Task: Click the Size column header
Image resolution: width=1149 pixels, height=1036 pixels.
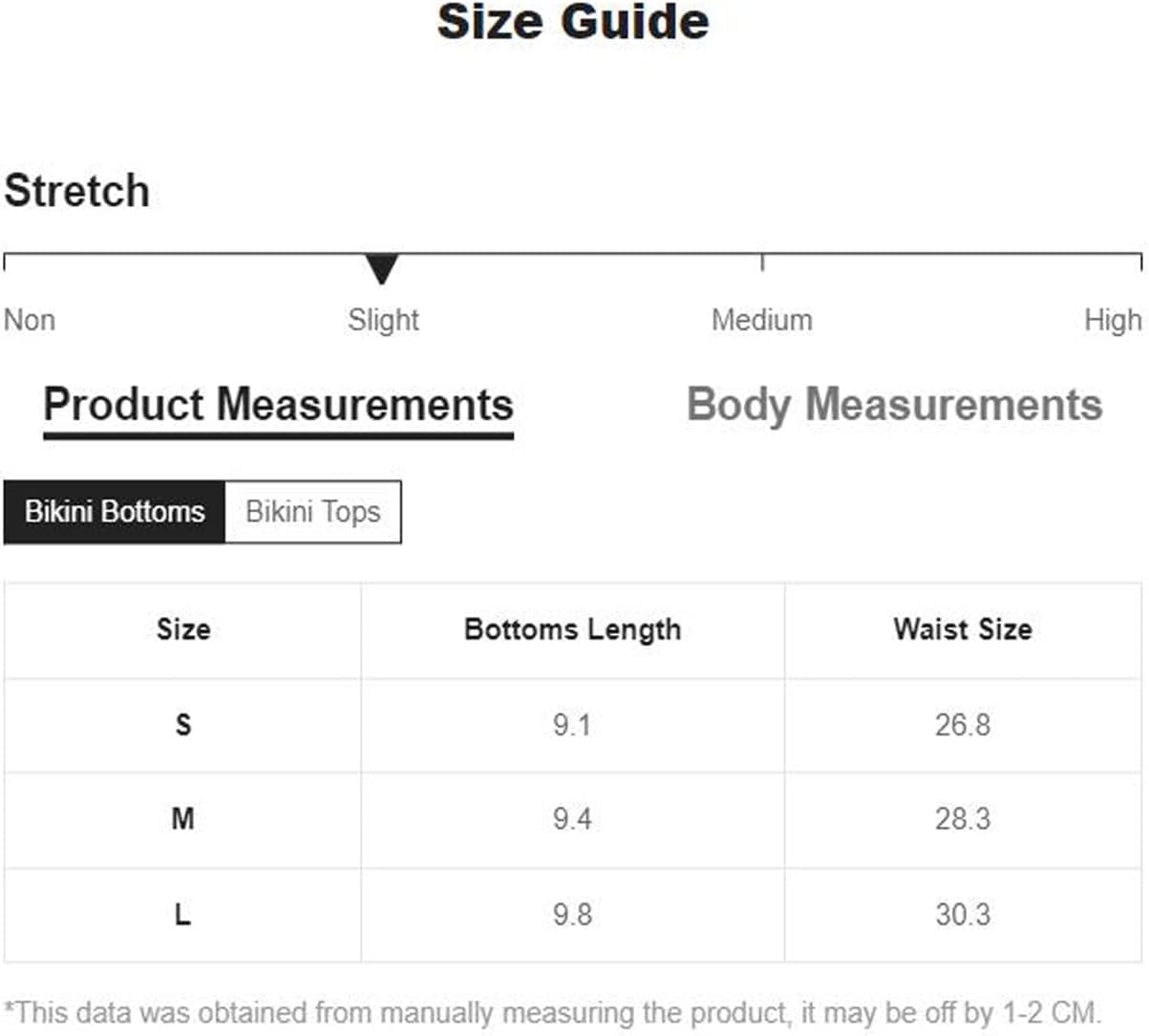Action: point(183,629)
